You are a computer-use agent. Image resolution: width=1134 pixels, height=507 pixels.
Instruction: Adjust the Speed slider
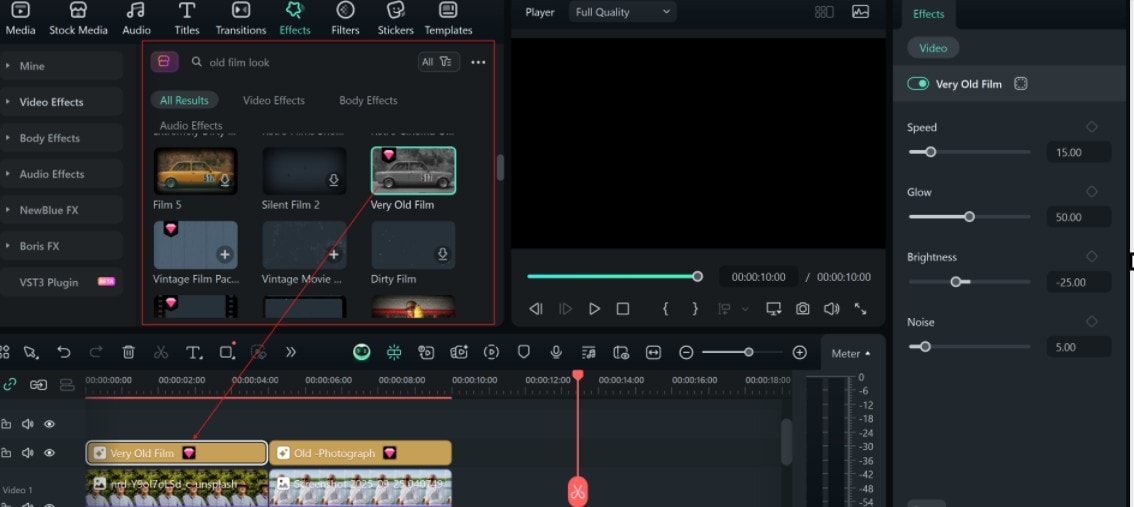click(x=969, y=152)
